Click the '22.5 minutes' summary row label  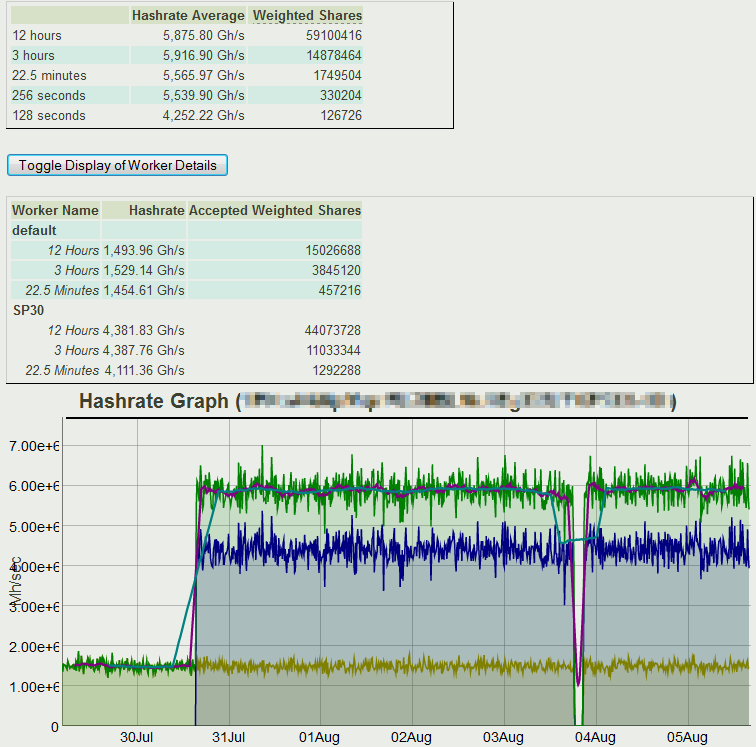(49, 76)
